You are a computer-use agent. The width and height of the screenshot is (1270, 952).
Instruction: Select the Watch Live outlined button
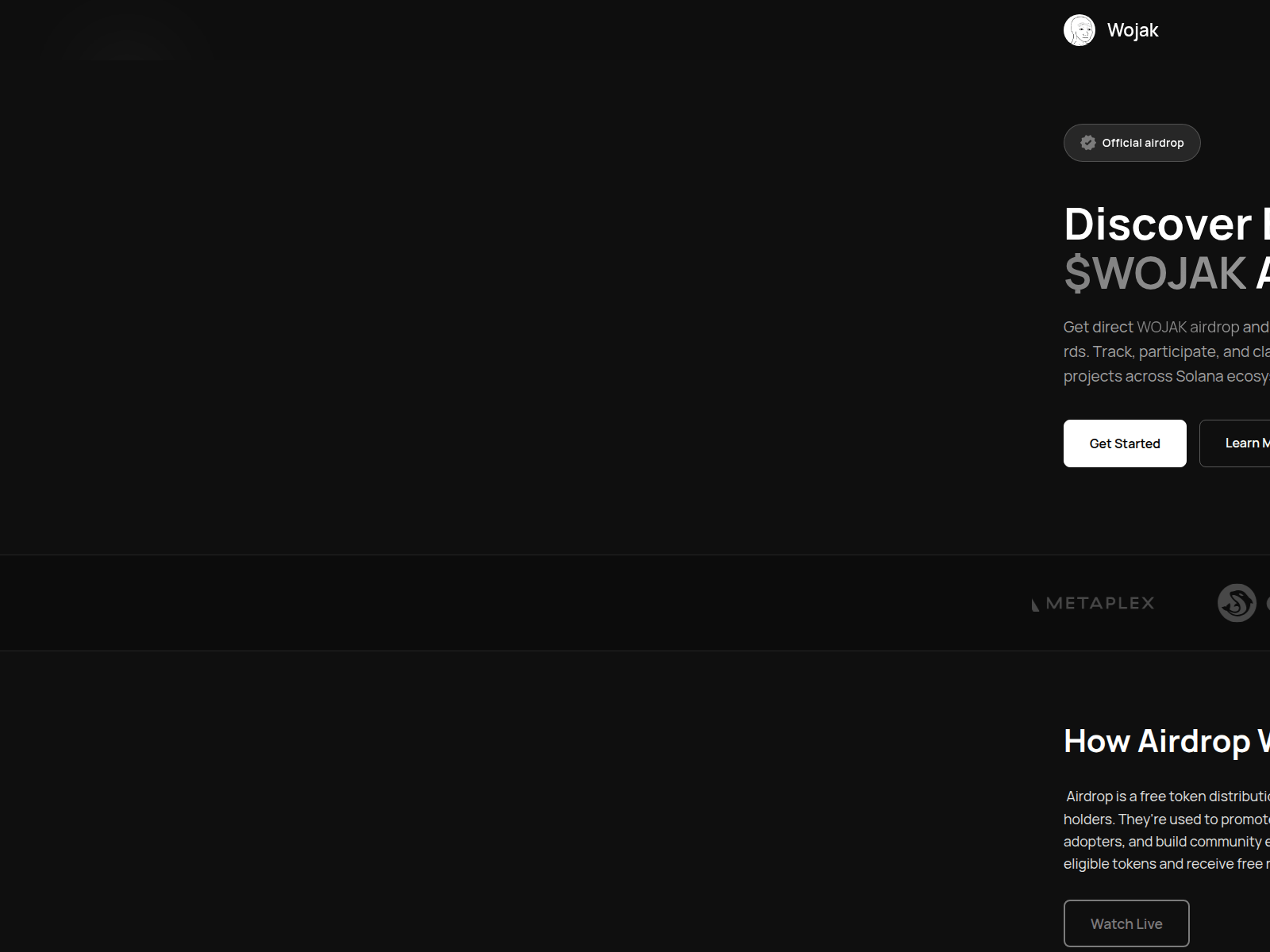(1126, 923)
